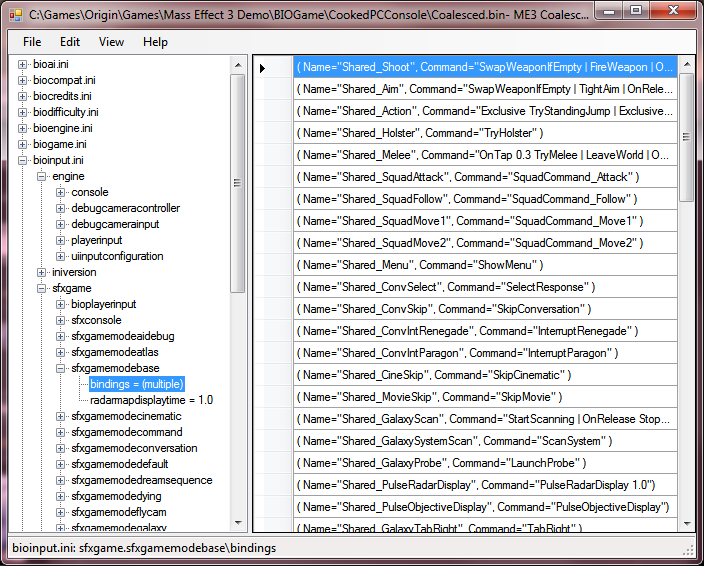Screen dimensions: 704x566
Task: Collapse the sfxgame tree node
Action: (42, 288)
